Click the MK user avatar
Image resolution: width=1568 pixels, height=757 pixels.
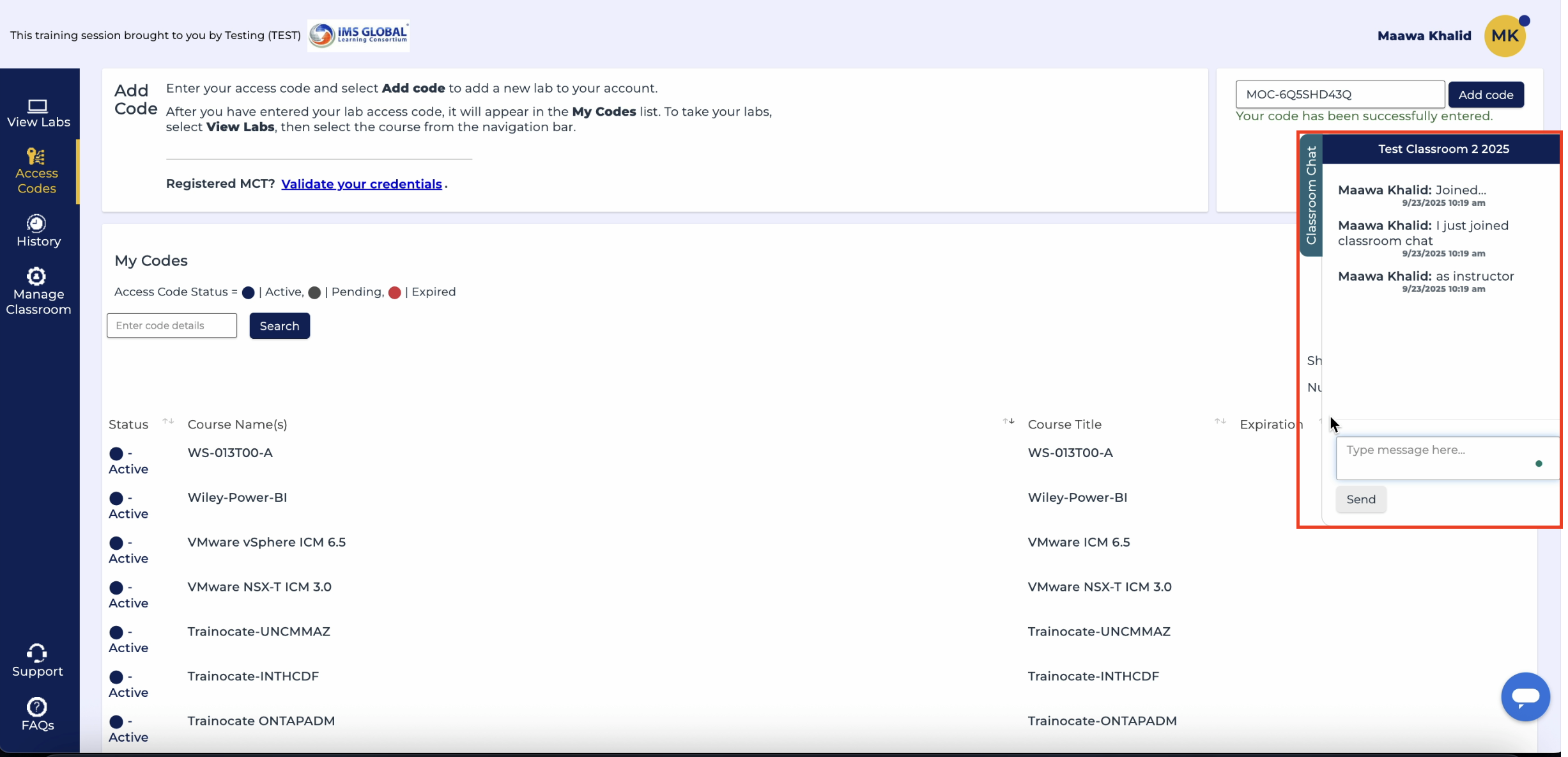[1504, 36]
